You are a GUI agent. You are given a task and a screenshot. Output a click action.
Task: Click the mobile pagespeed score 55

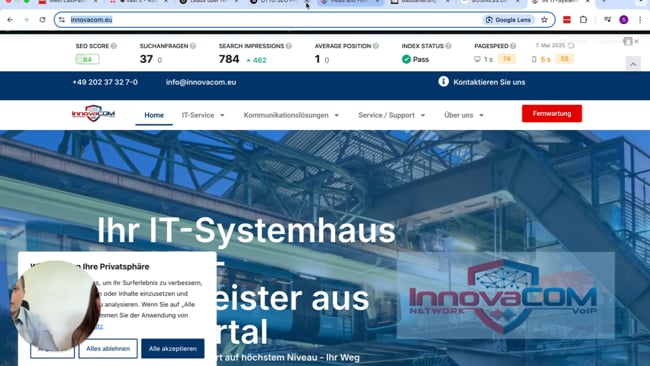coord(564,59)
